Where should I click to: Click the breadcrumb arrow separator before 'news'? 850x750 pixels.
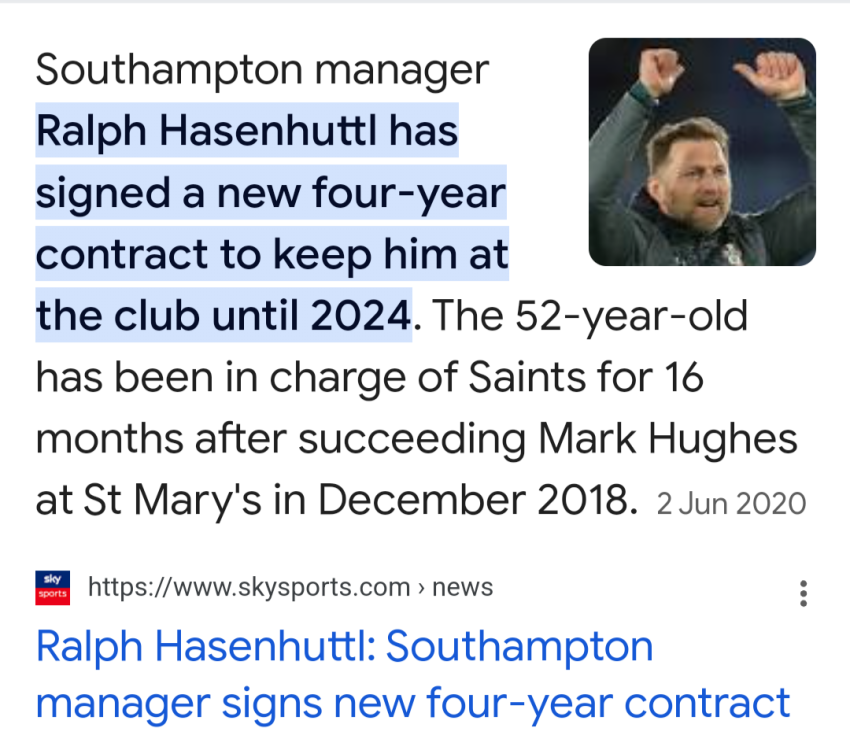point(421,588)
